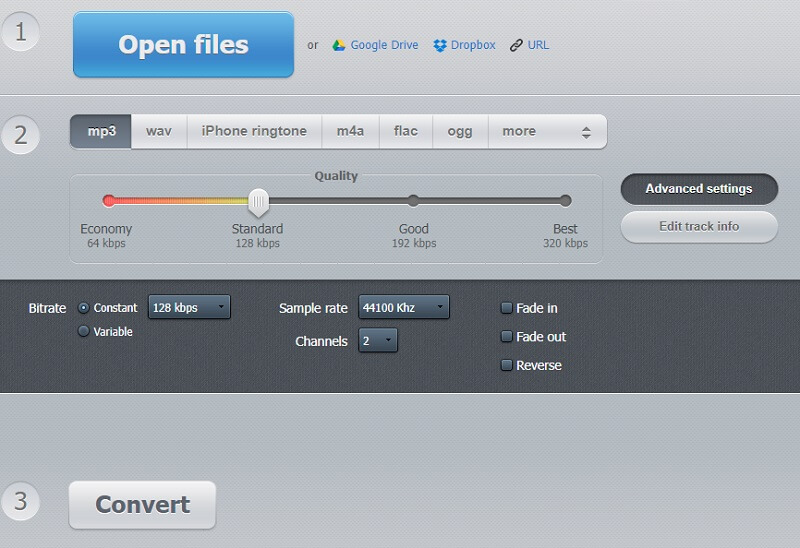Click the Dropbox logo icon

coord(439,45)
